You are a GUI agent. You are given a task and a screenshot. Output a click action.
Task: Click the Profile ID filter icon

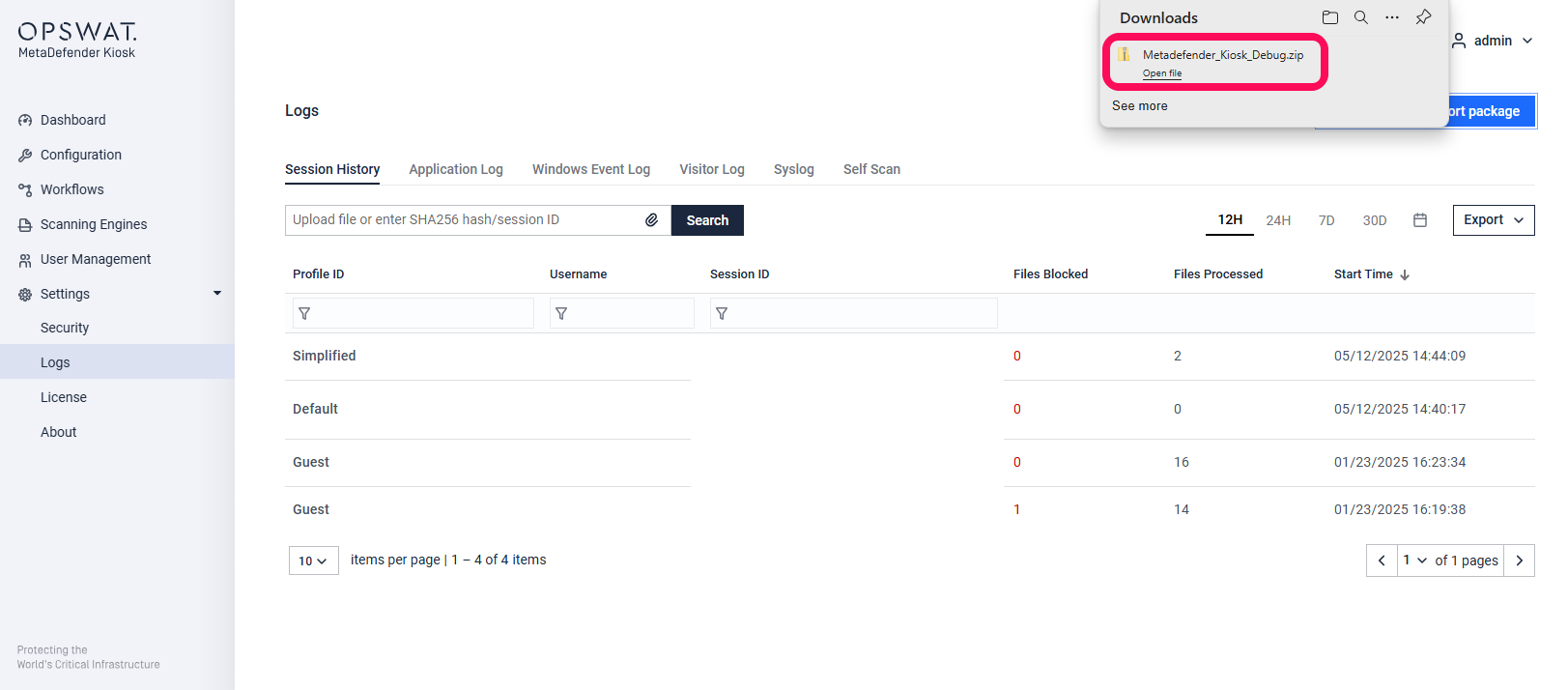[x=304, y=313]
